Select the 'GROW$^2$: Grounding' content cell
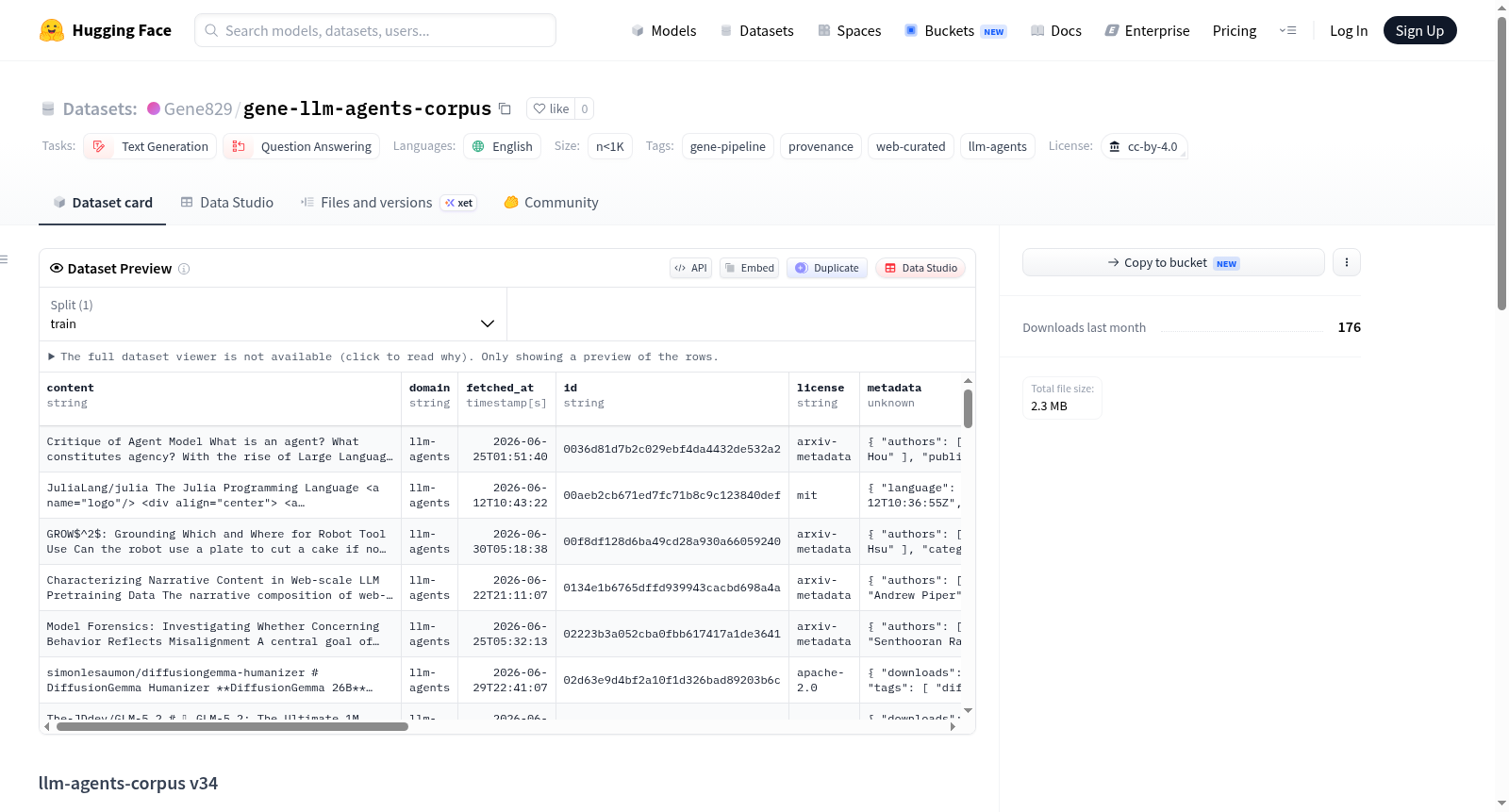Image resolution: width=1509 pixels, height=812 pixels. [x=221, y=541]
